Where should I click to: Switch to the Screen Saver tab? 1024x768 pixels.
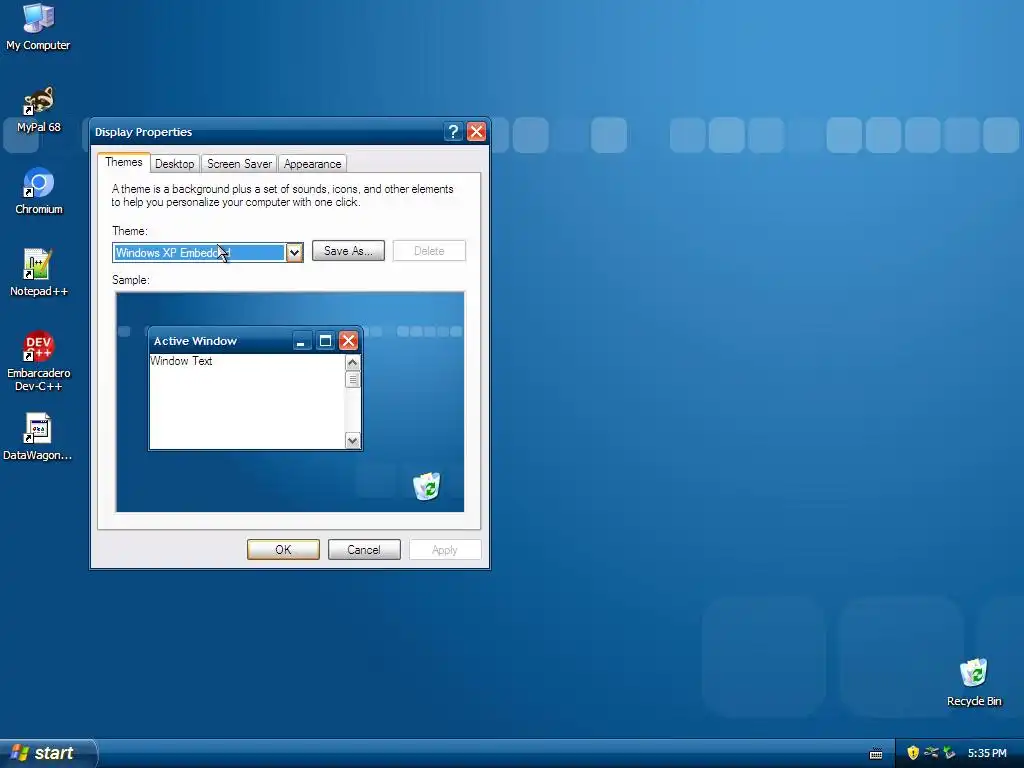pyautogui.click(x=239, y=164)
